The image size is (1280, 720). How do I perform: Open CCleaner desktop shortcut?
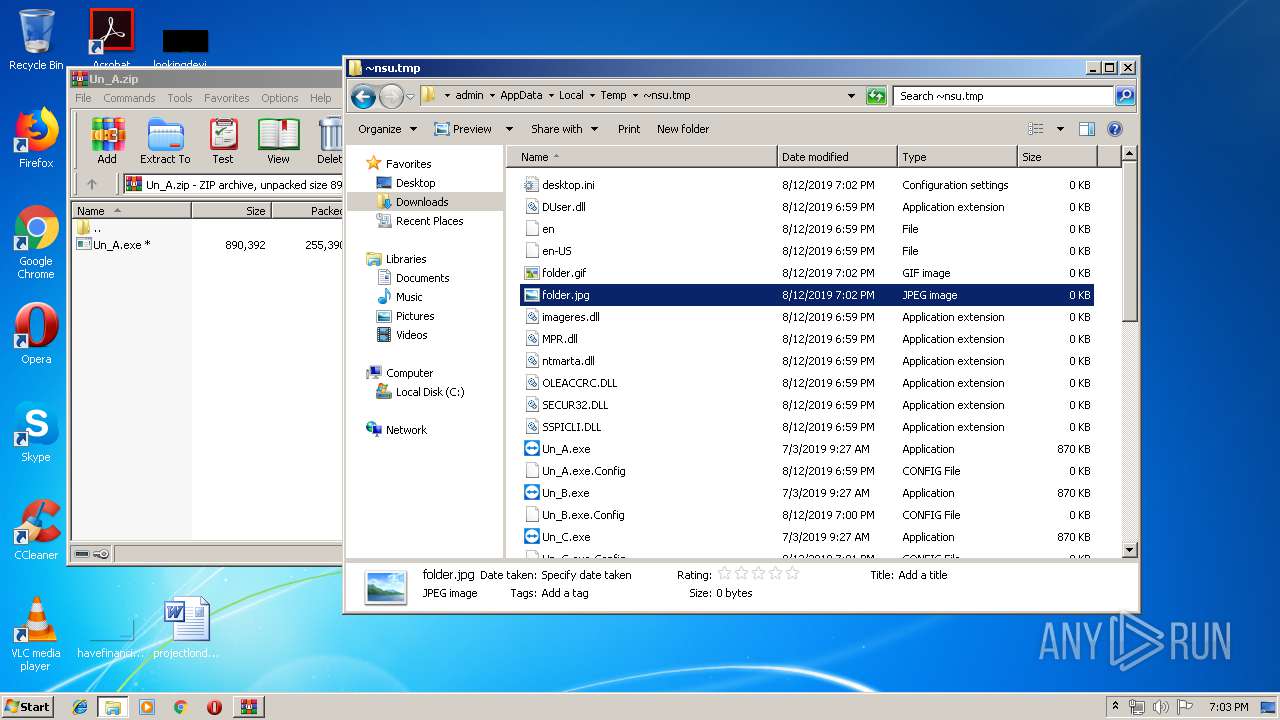(x=36, y=530)
